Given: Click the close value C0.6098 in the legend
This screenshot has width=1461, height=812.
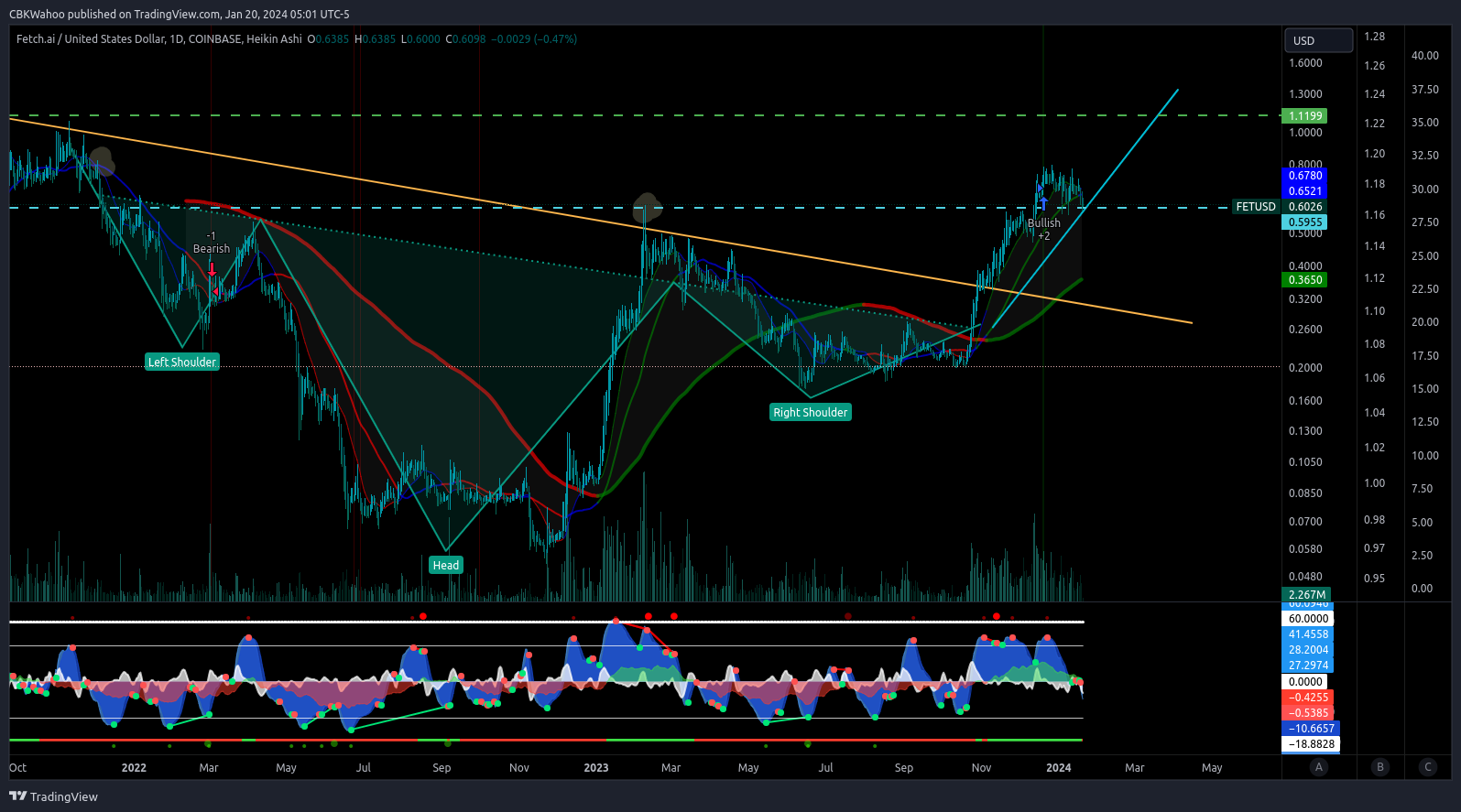Looking at the screenshot, I should pos(465,39).
